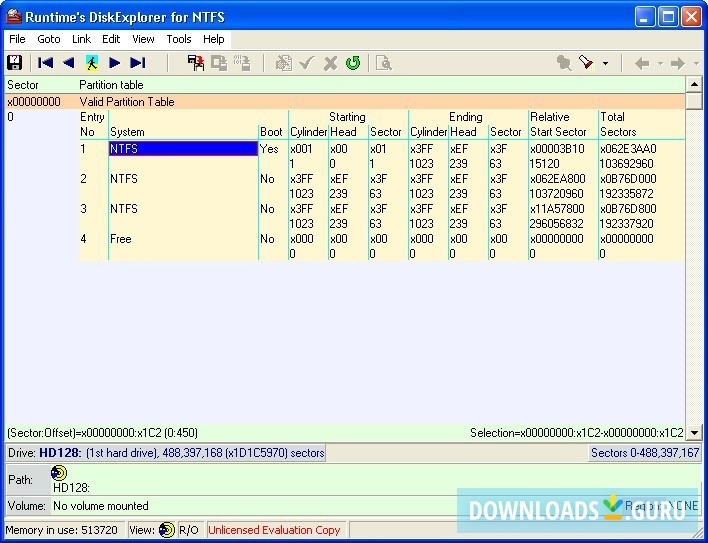Click No volume mounted text

(x=101, y=506)
